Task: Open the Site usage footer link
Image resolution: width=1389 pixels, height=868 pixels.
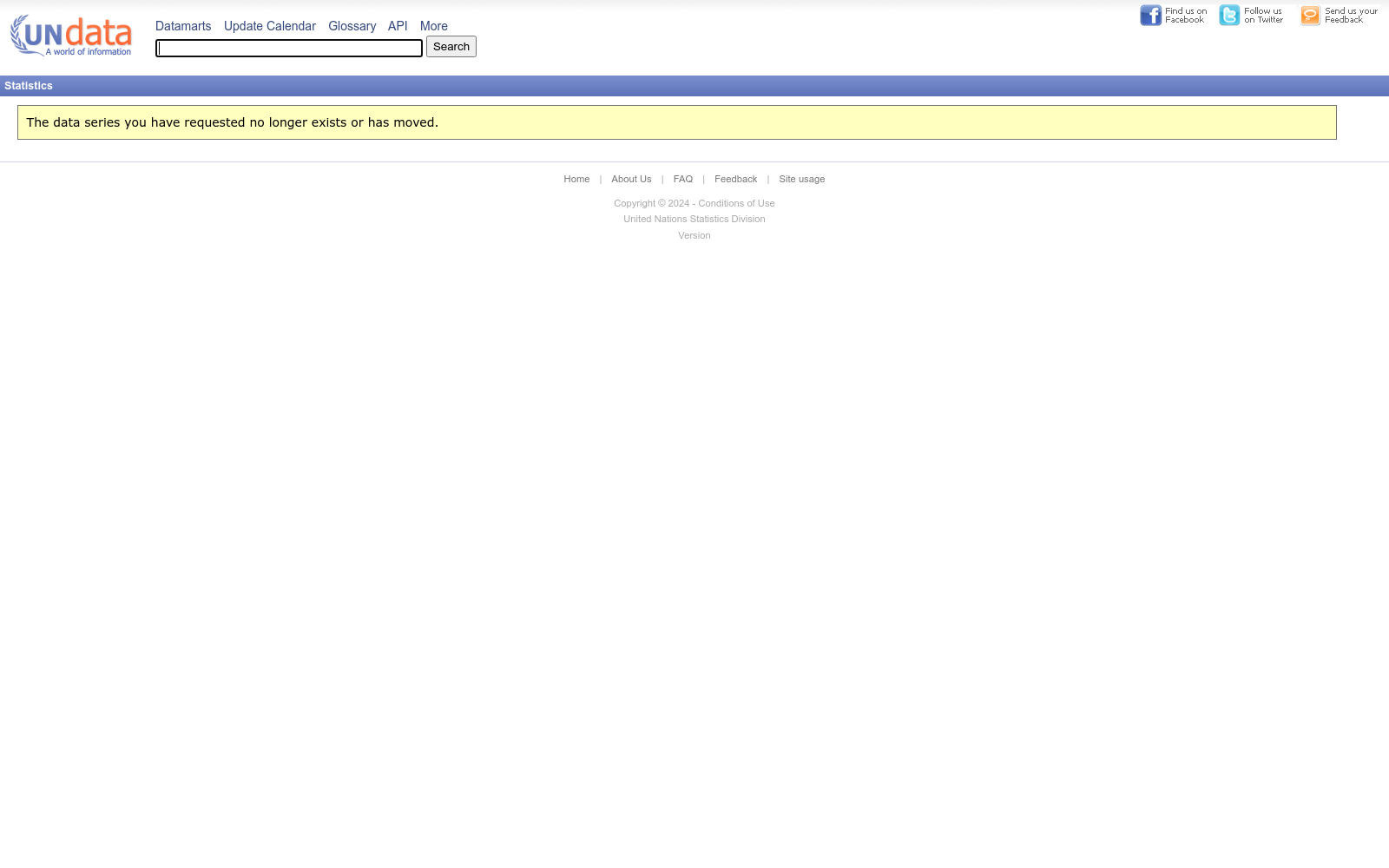Action: [x=802, y=179]
